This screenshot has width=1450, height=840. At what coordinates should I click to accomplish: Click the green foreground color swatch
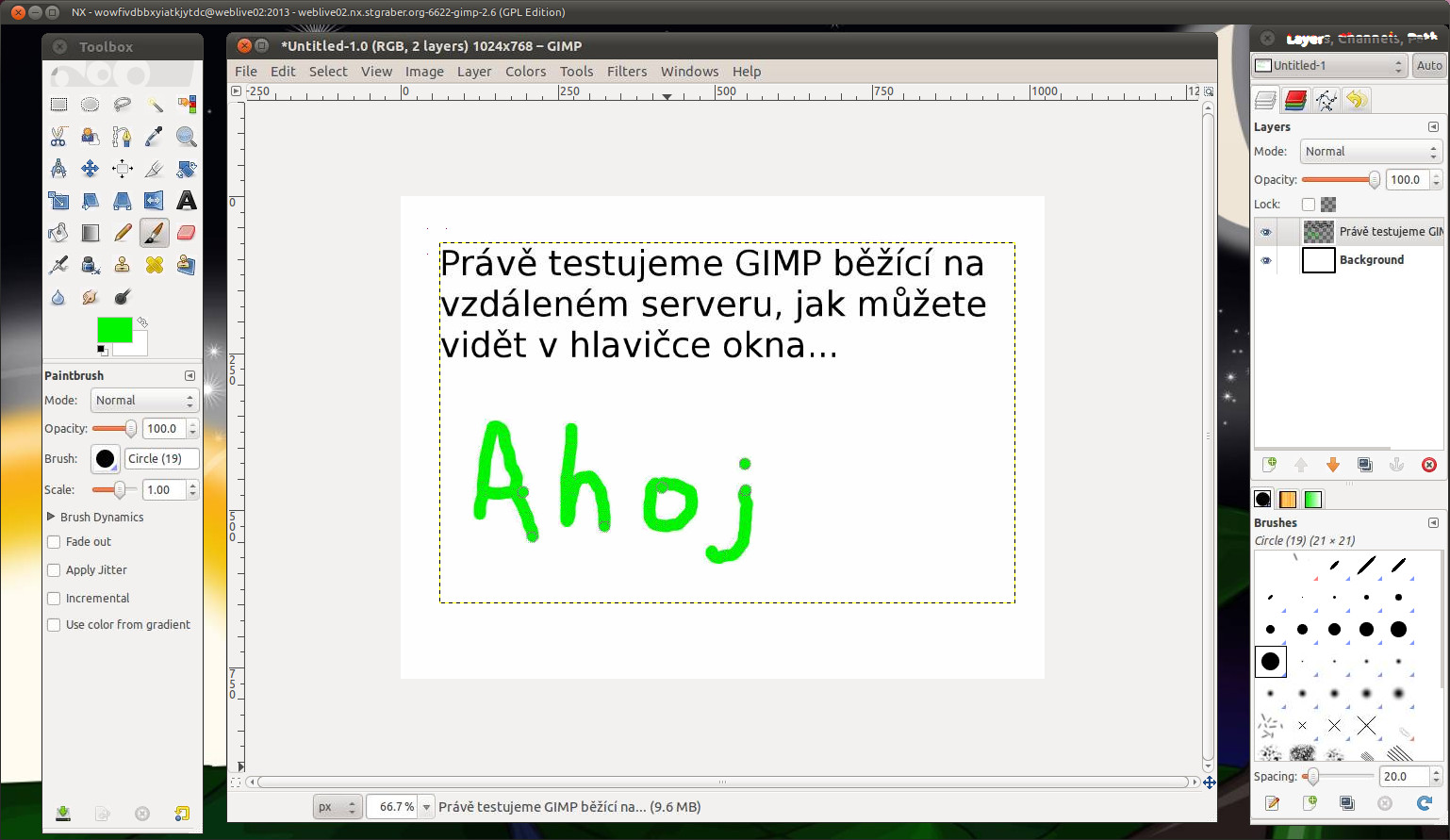point(114,330)
